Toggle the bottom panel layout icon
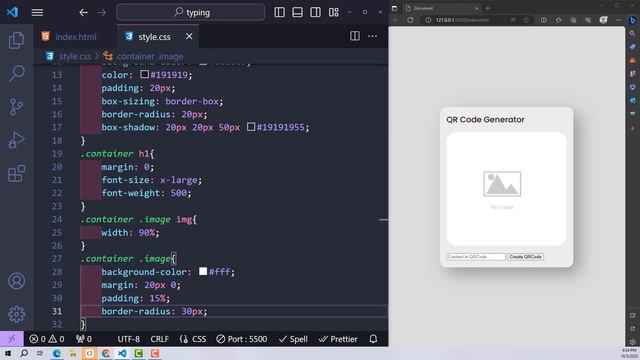The width and height of the screenshot is (640, 360). coord(297,12)
